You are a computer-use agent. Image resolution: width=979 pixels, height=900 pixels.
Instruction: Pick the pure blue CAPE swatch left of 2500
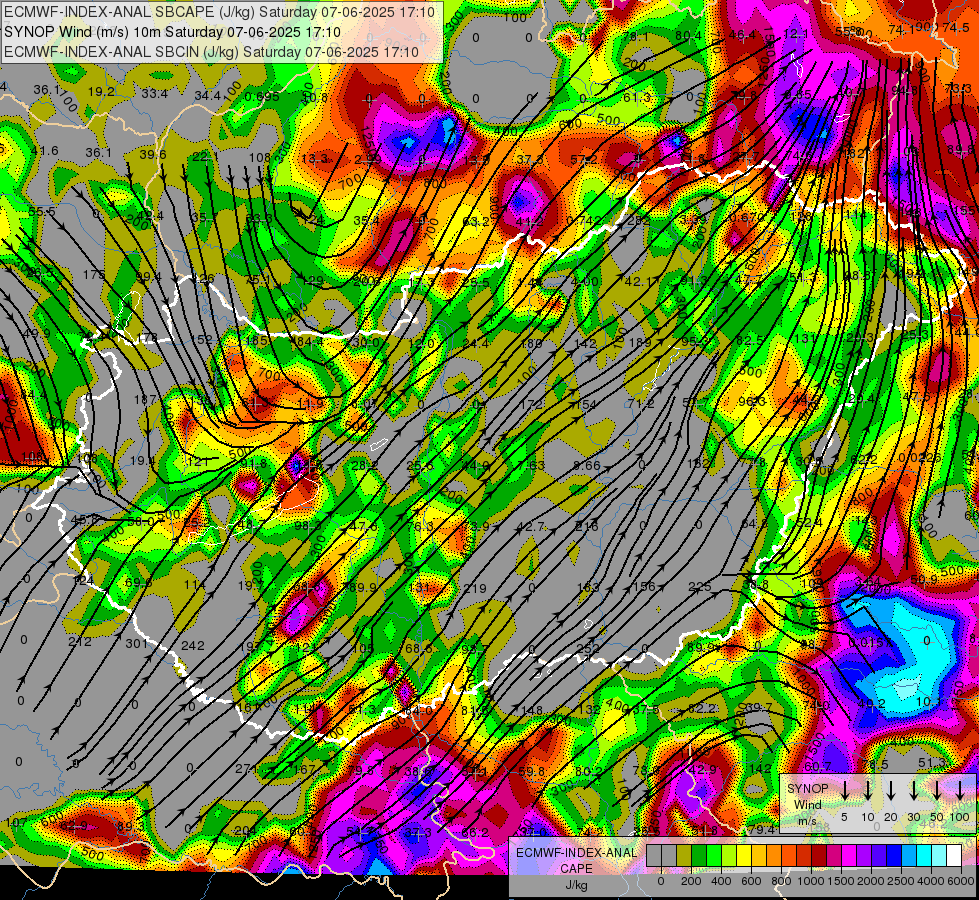[x=893, y=855]
